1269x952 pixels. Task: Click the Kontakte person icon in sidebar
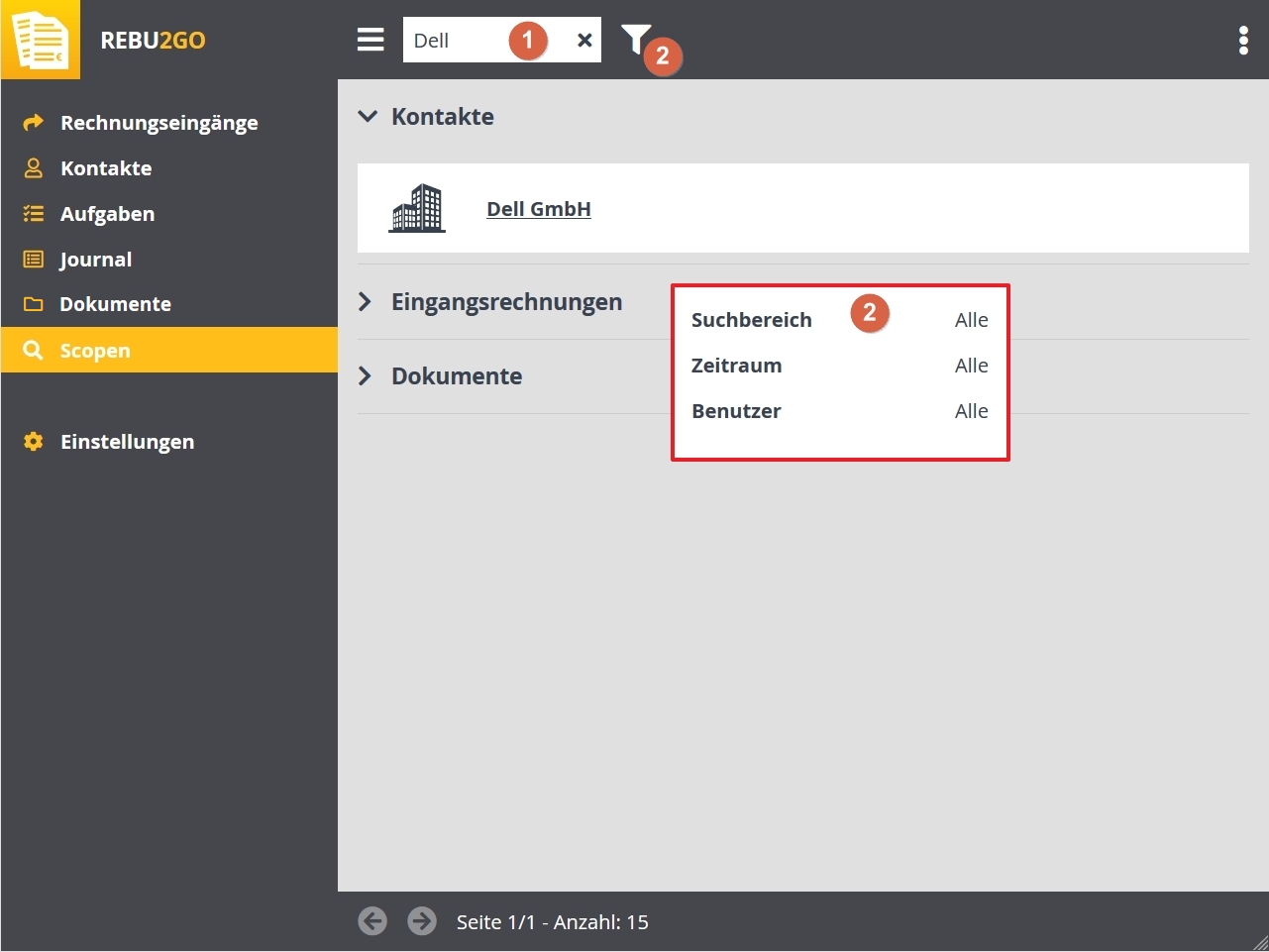[x=34, y=168]
